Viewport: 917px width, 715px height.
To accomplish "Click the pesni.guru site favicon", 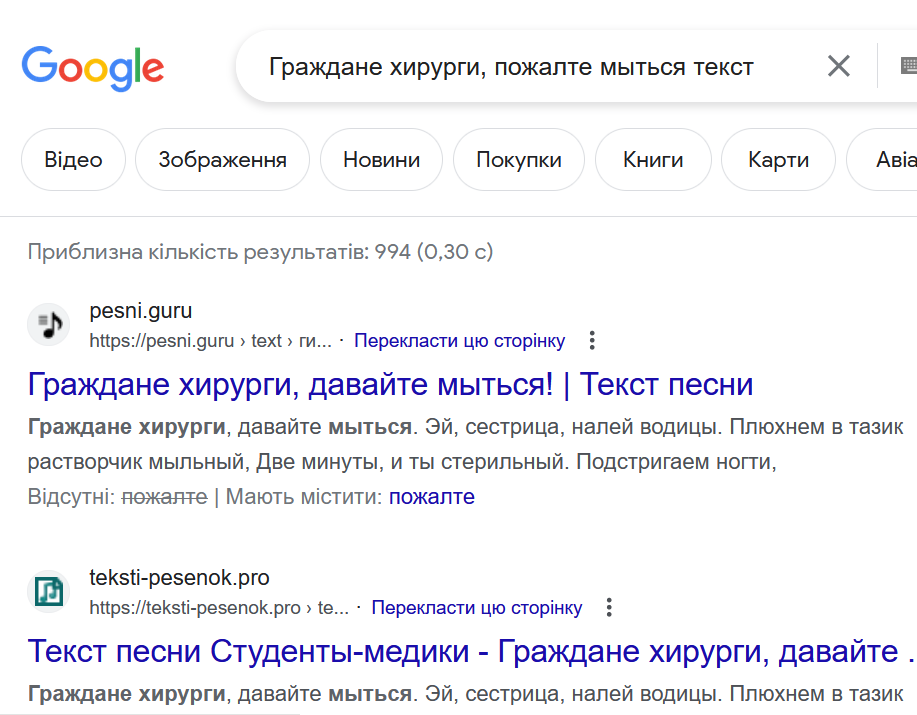I will pyautogui.click(x=48, y=324).
